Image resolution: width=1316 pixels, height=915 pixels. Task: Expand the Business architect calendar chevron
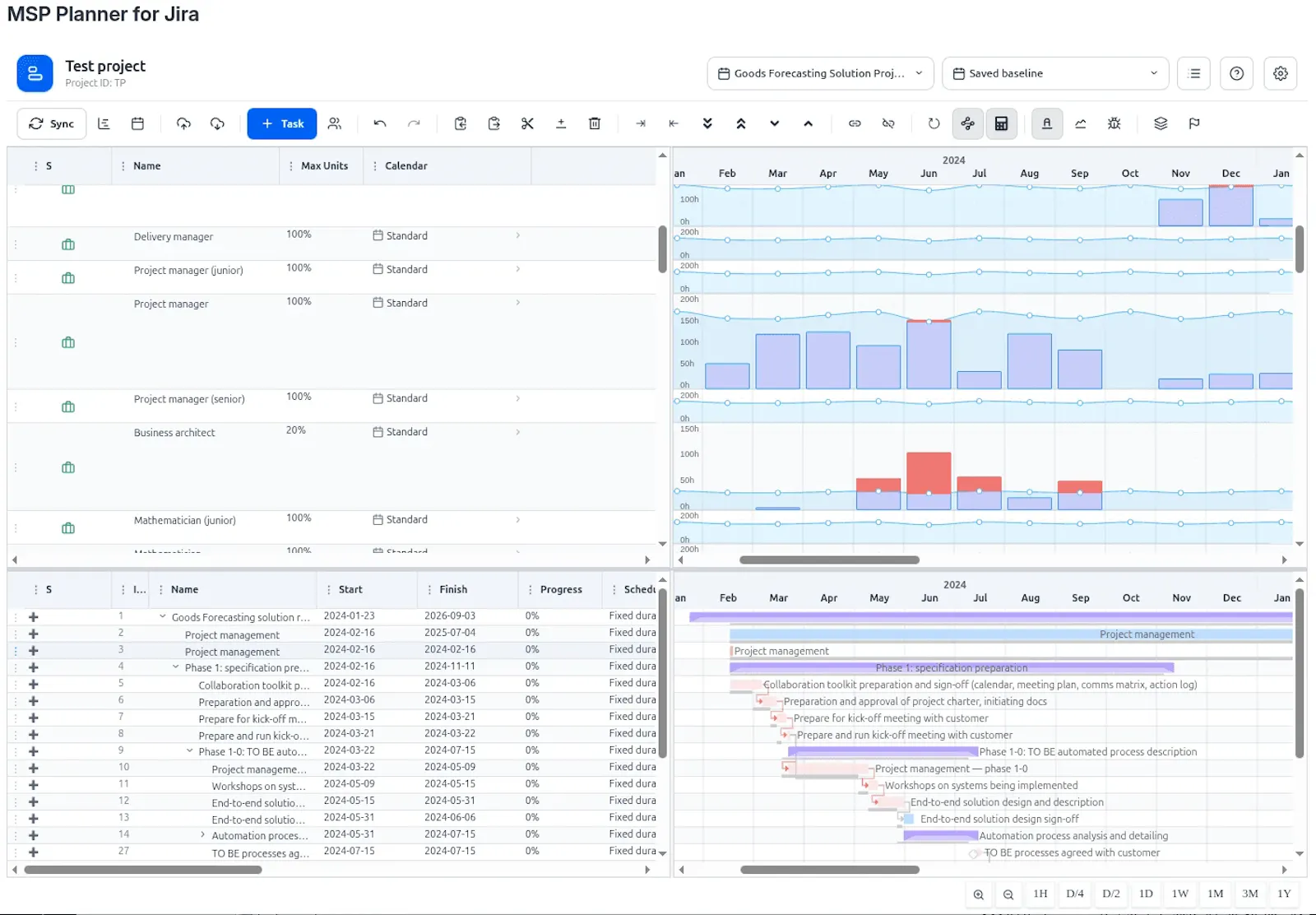pos(517,431)
